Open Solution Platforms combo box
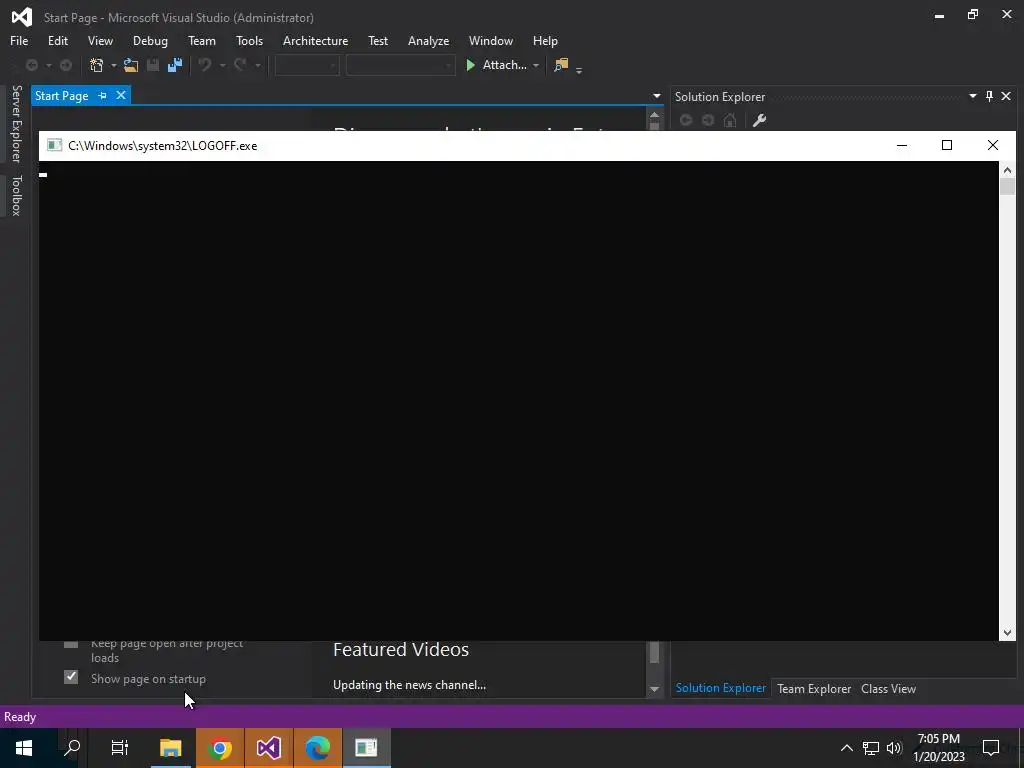The height and width of the screenshot is (768, 1024). click(400, 65)
